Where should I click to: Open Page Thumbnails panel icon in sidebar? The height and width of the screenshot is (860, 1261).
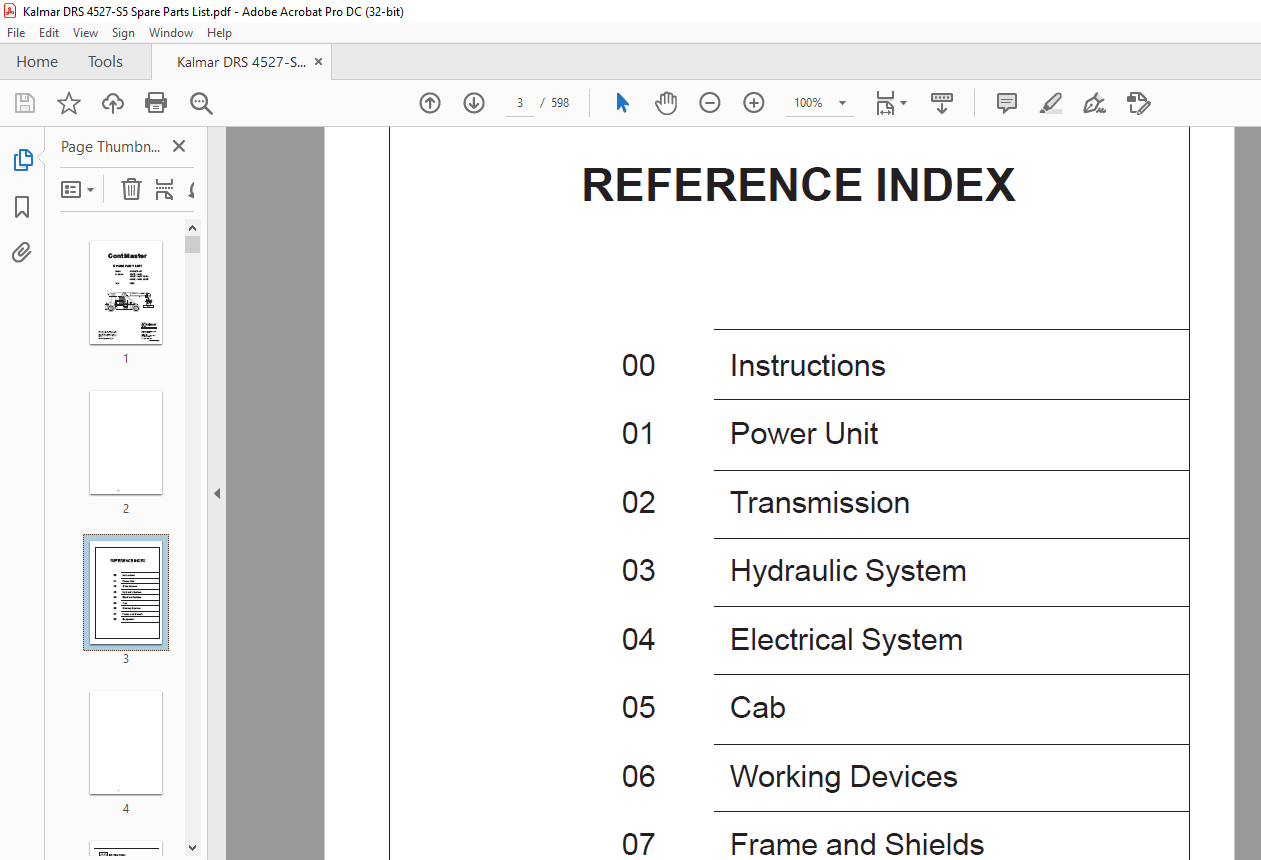(x=22, y=160)
